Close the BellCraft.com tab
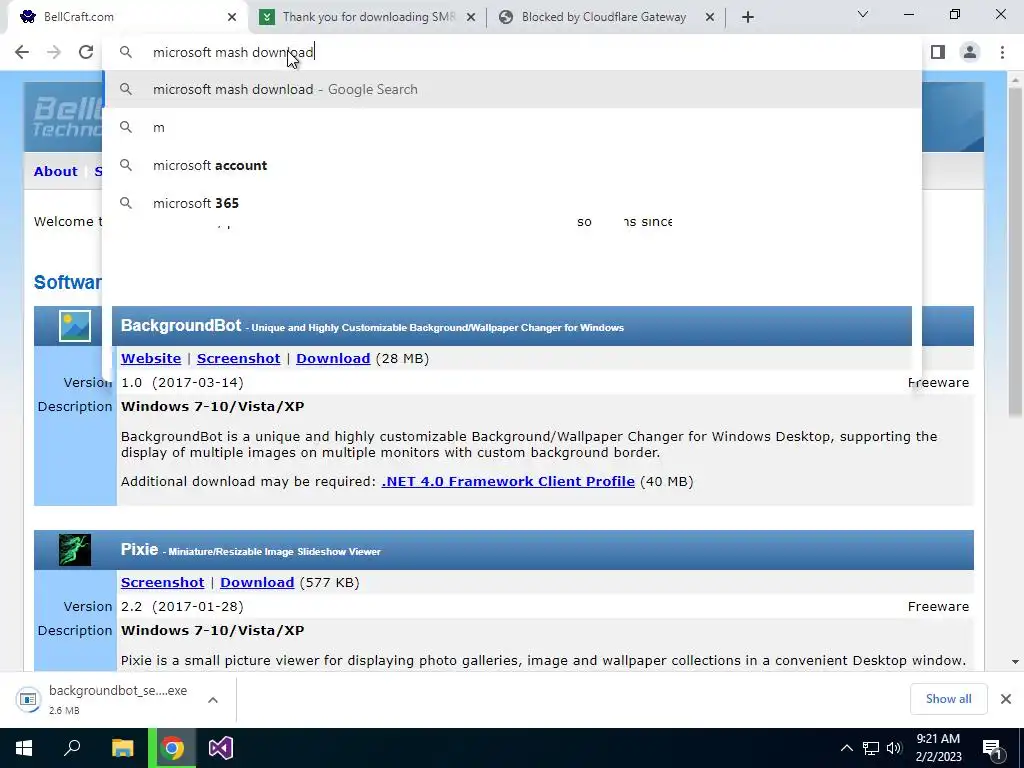Viewport: 1024px width, 768px height. (x=232, y=17)
